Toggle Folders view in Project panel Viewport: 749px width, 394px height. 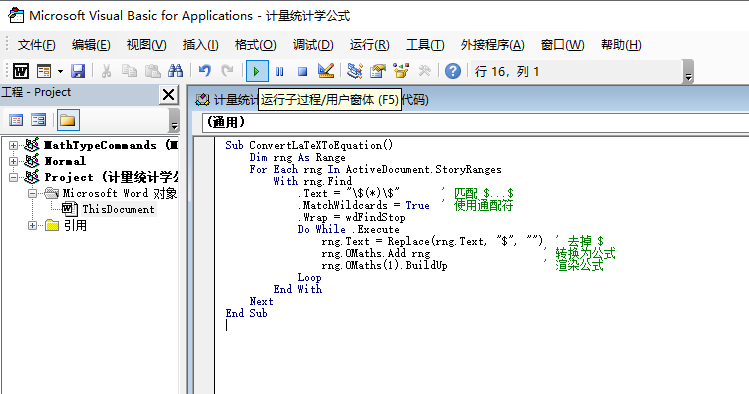(68, 120)
